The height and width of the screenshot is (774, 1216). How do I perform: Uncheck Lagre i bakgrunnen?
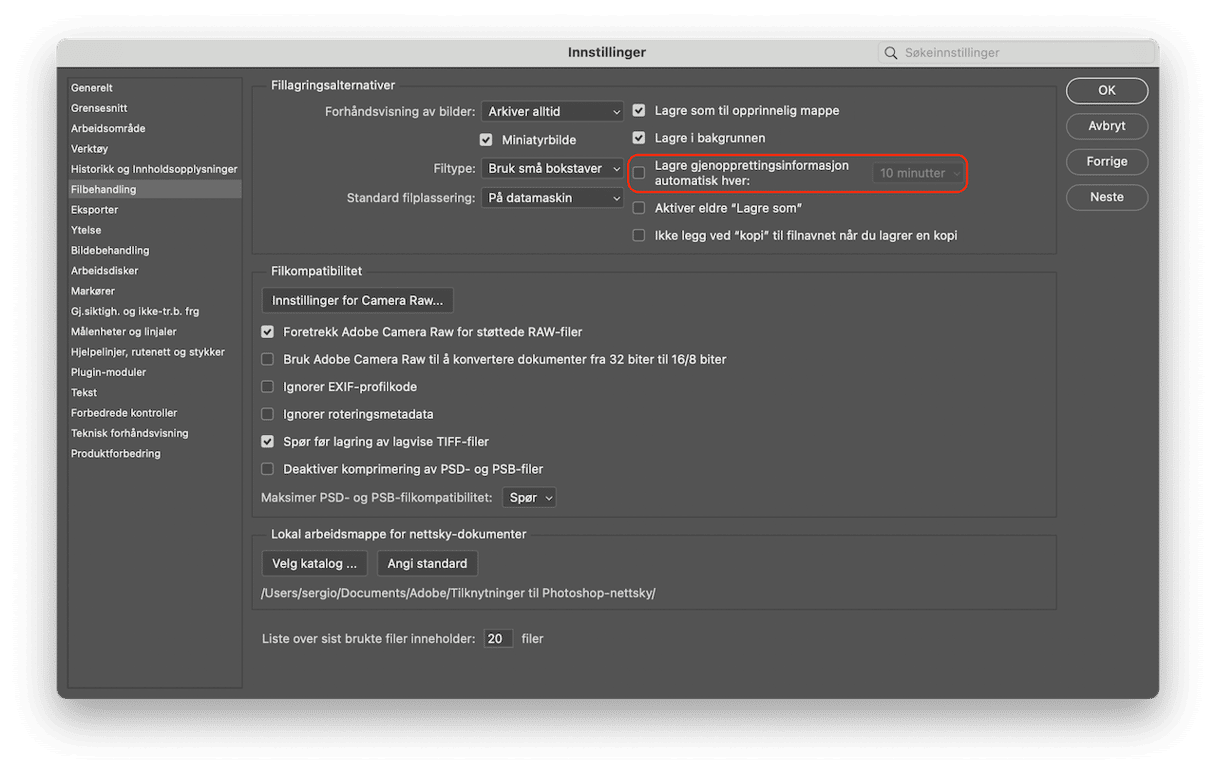(639, 138)
